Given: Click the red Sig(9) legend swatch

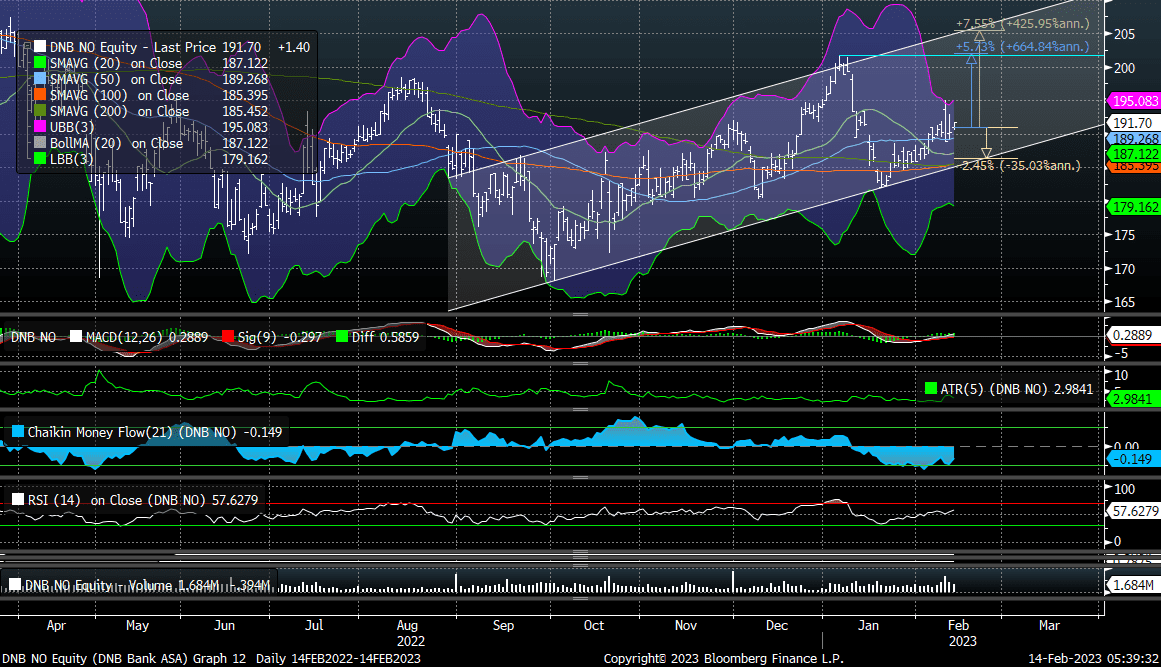Looking at the screenshot, I should tap(228, 337).
